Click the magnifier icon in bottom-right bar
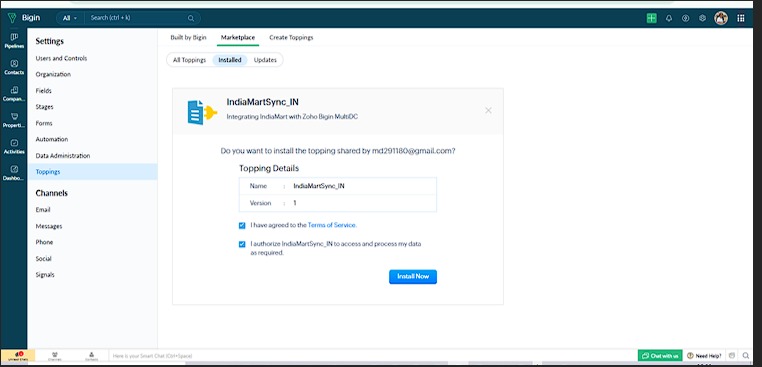The height and width of the screenshot is (367, 762). [745, 356]
